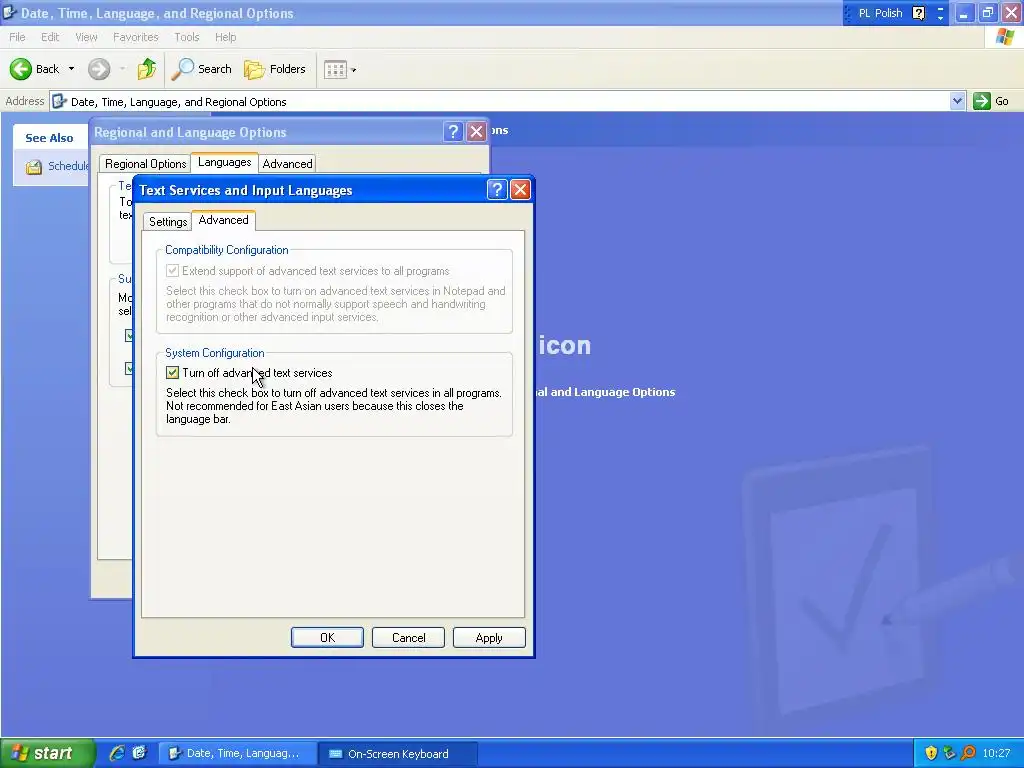Click the Start button

coord(47,753)
